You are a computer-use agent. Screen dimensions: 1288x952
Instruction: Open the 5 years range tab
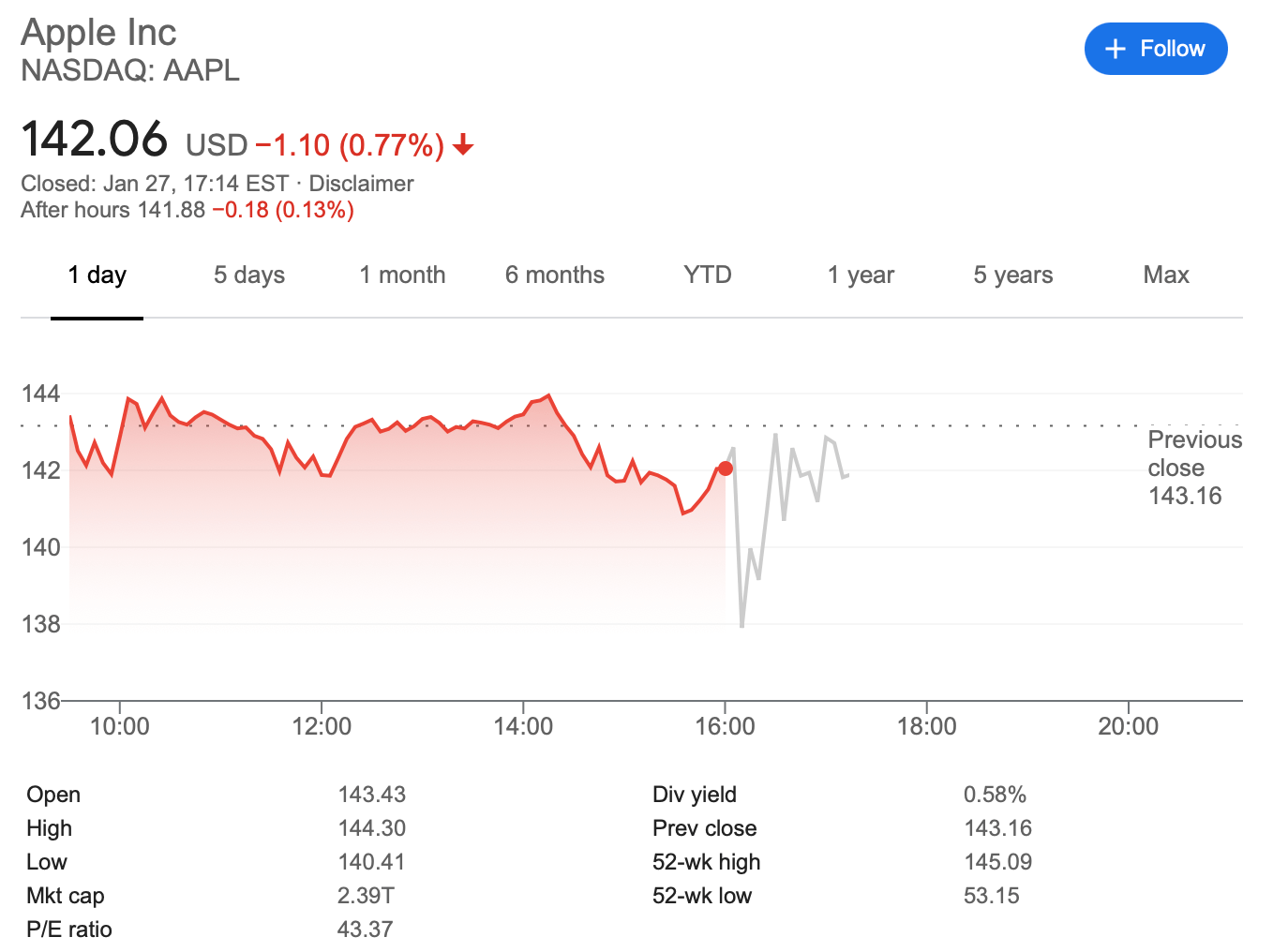click(x=1012, y=275)
